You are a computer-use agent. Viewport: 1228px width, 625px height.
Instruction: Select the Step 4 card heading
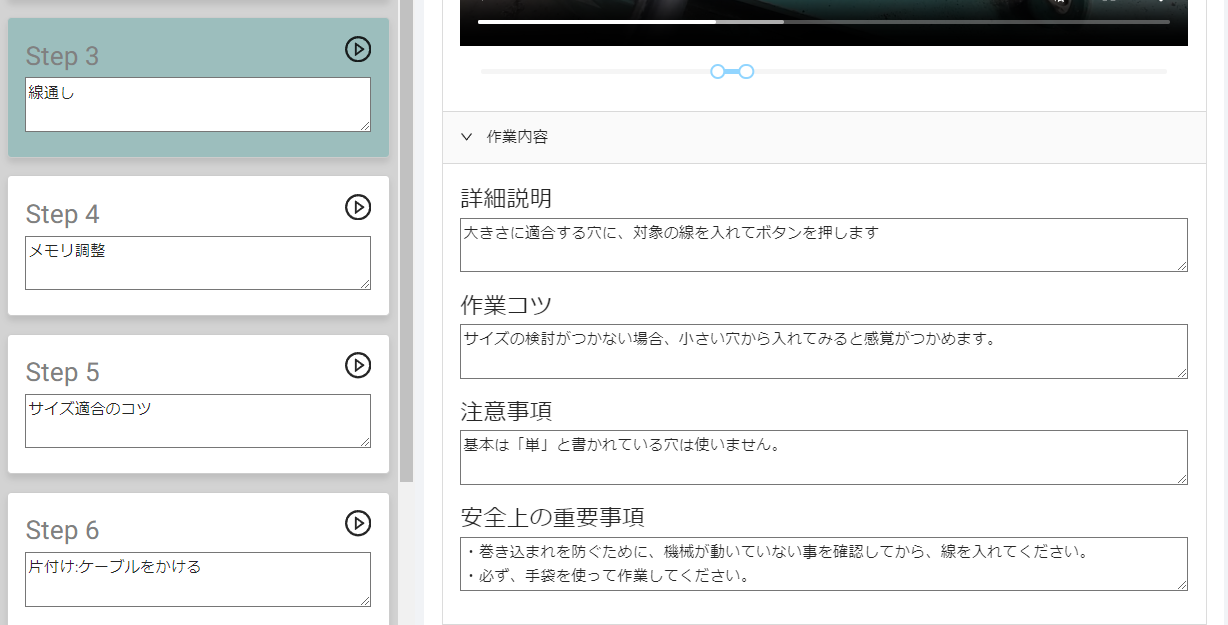63,214
